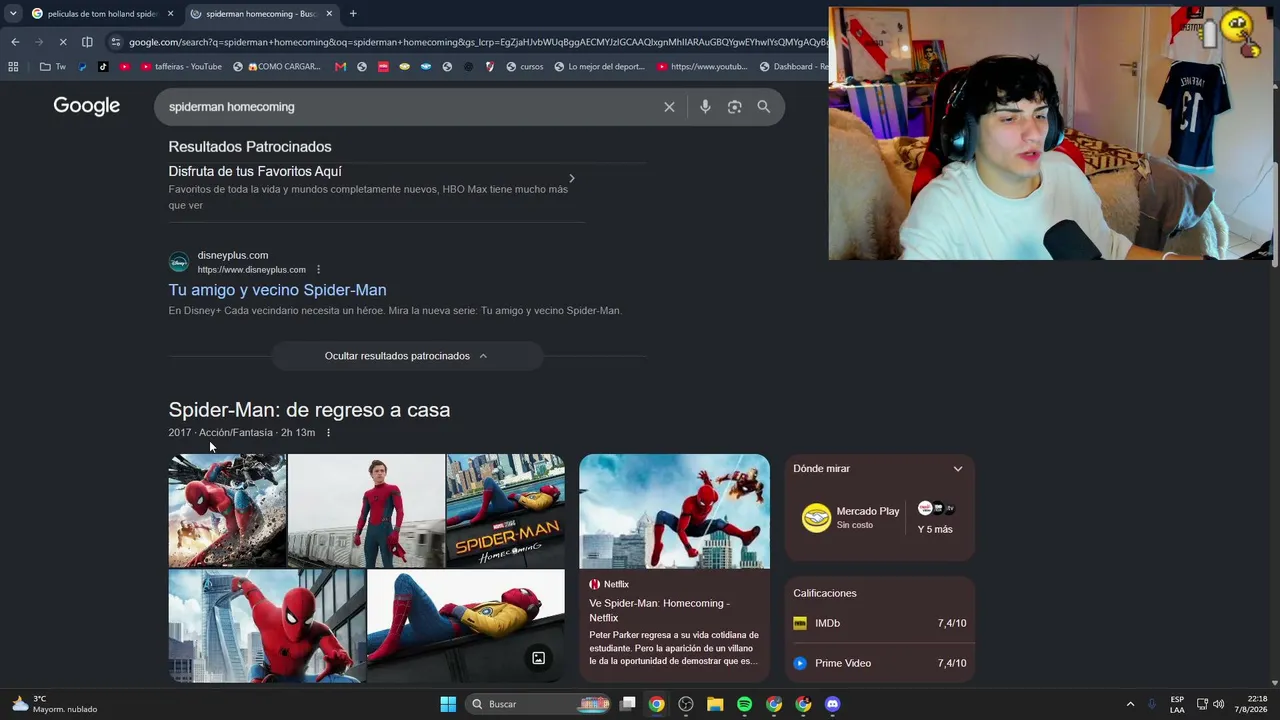Open volume control in system tray
This screenshot has height=720, width=1280.
point(1218,704)
